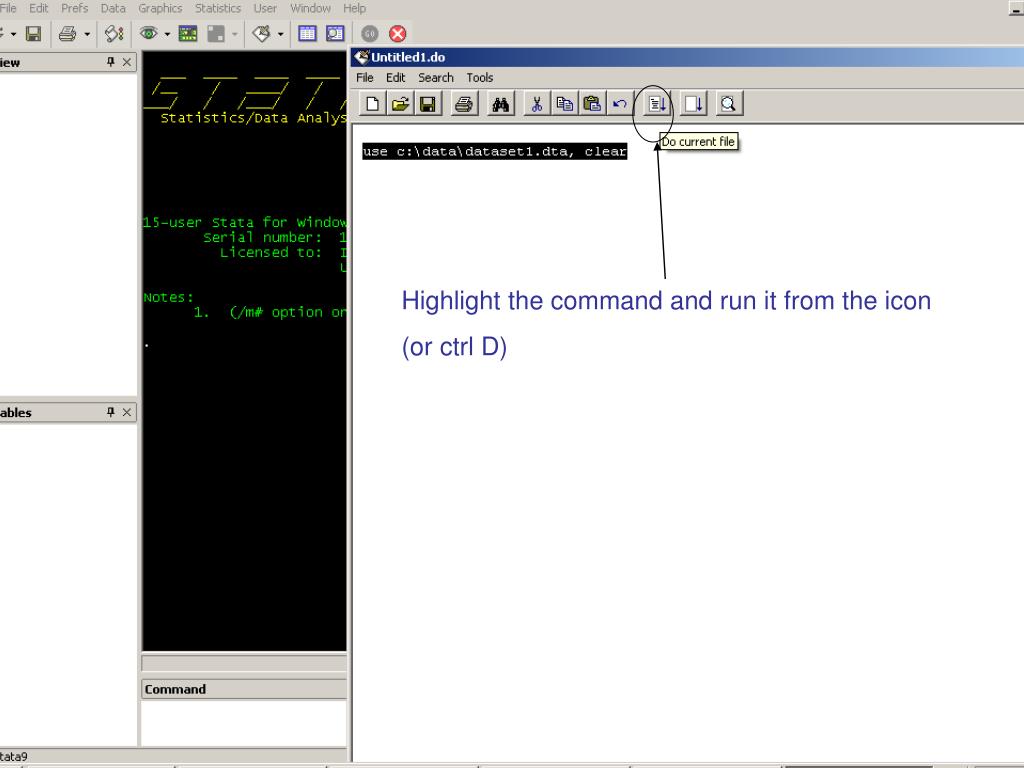Click the Do-file Editor icon in Stata toolbar

coord(262,33)
